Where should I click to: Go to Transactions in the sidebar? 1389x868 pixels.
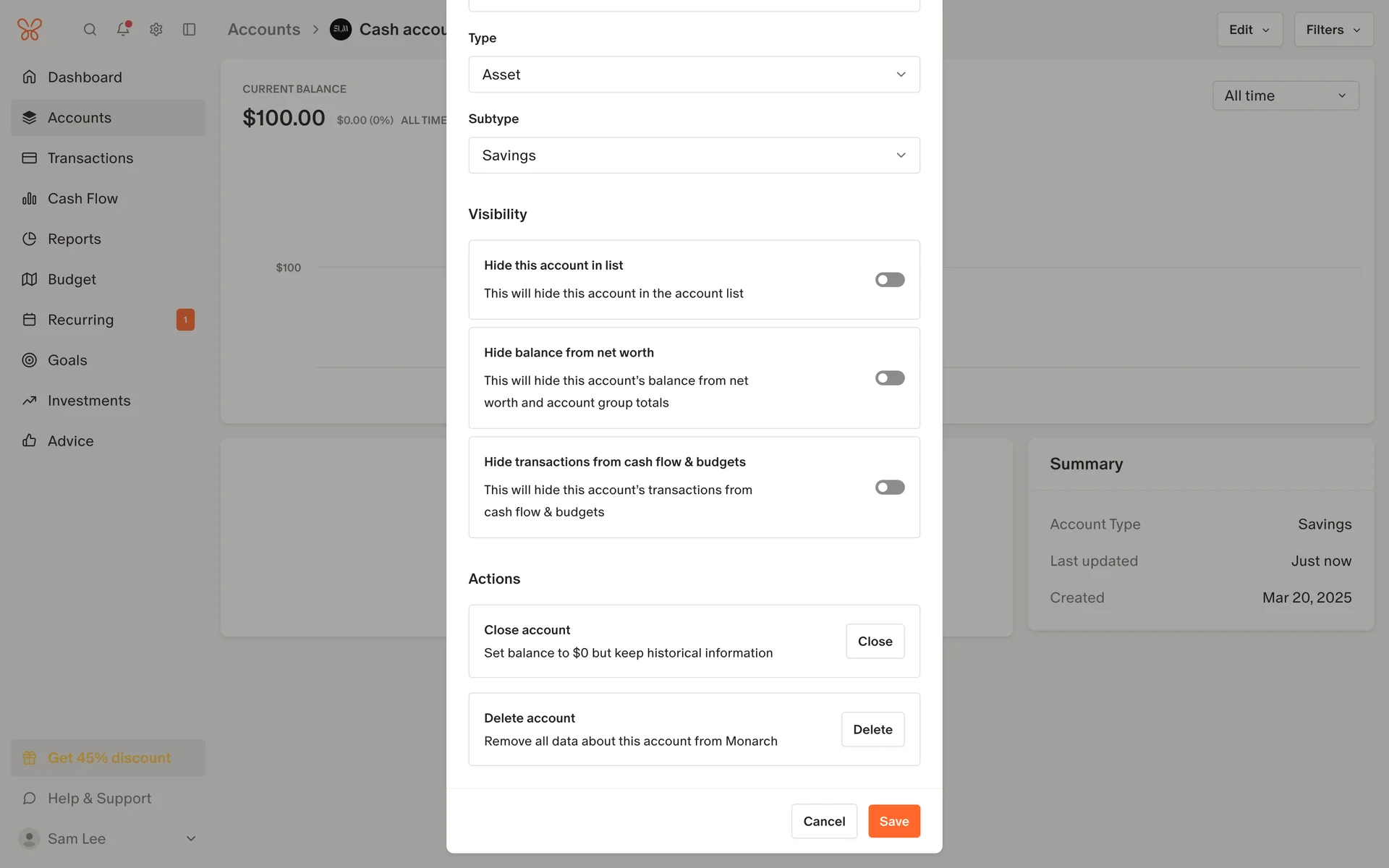point(90,158)
